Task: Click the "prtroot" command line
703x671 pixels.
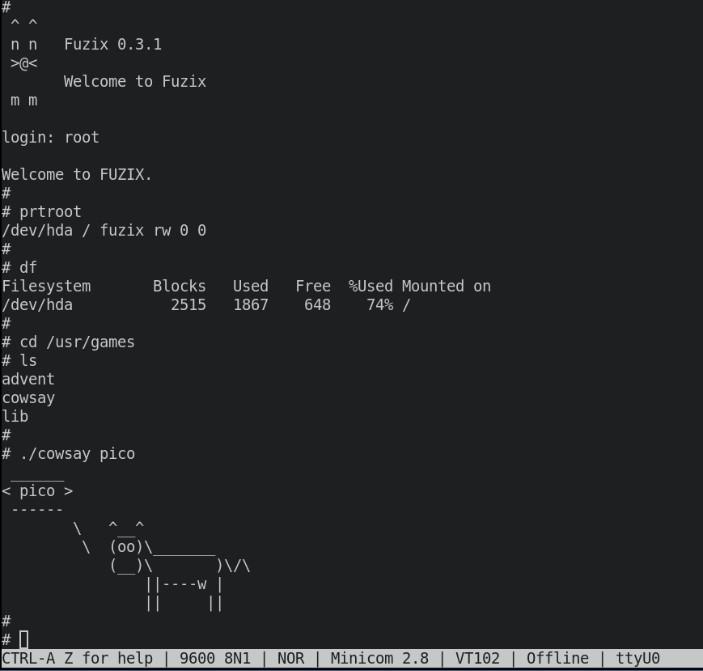Action: [50, 212]
